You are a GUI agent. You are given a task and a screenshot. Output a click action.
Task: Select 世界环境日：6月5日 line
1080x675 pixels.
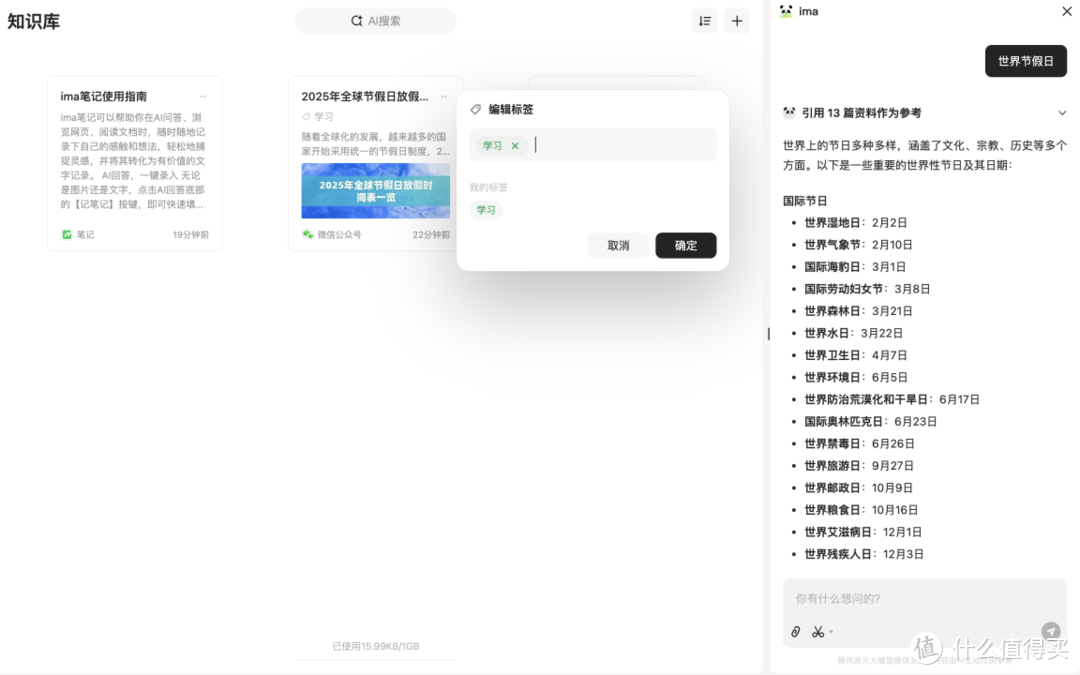855,377
